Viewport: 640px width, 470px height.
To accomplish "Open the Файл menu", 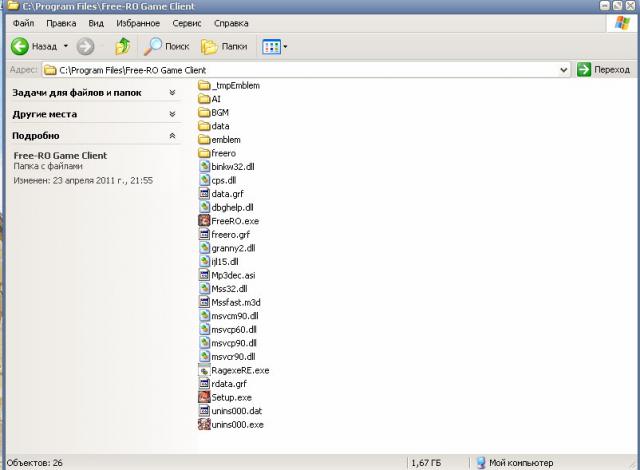I will pos(23,23).
